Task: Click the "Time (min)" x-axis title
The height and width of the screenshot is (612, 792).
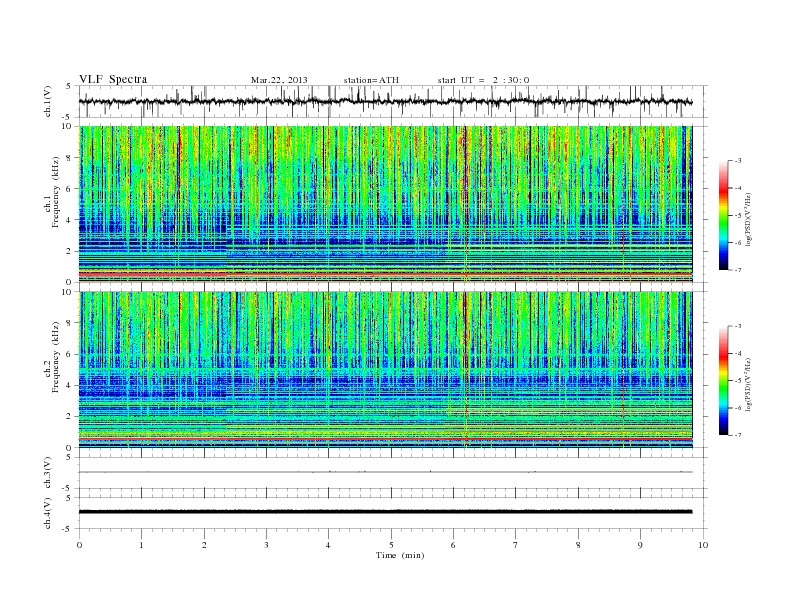Action: (x=400, y=555)
